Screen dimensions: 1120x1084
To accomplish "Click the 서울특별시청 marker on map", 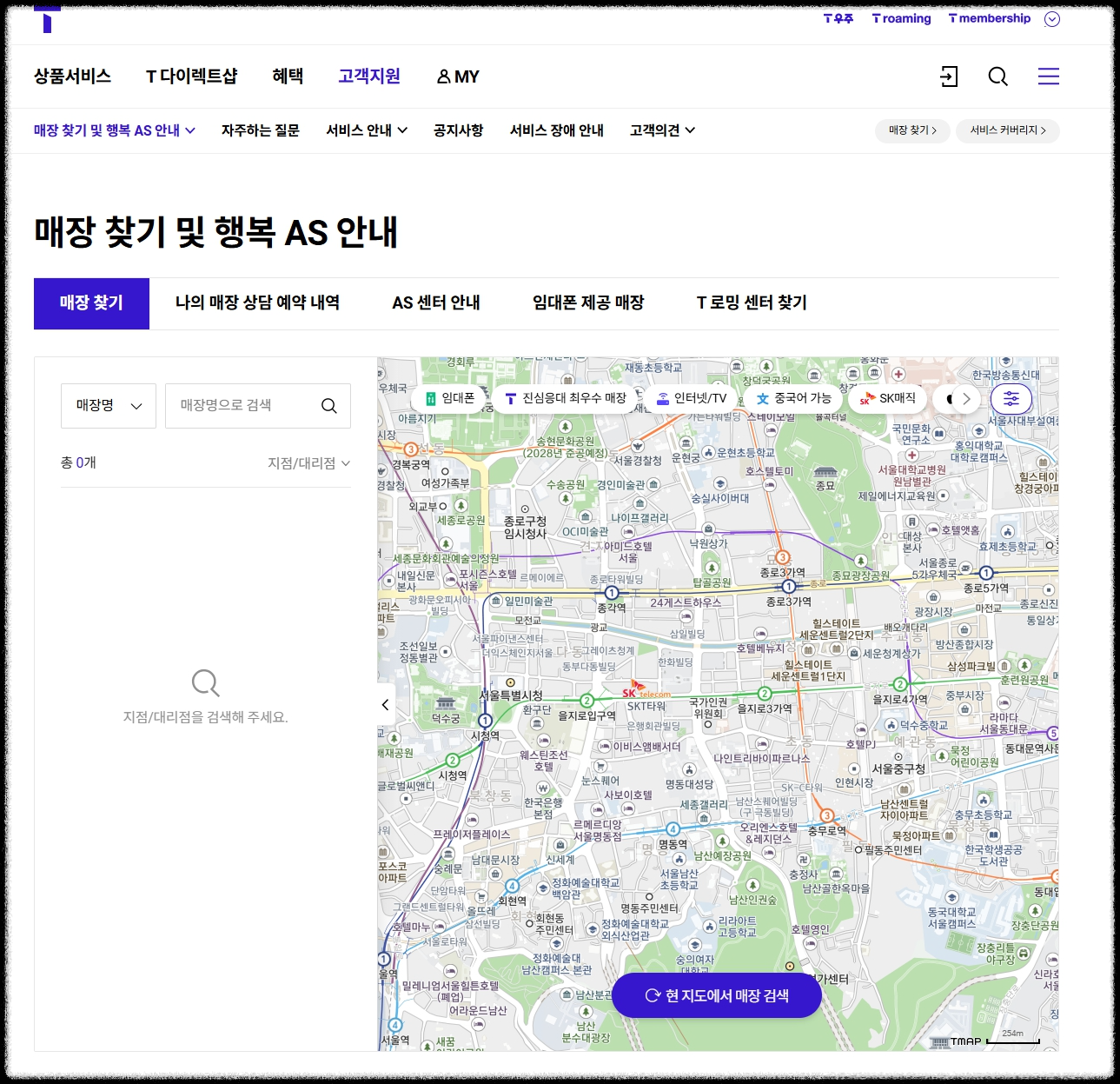I will click(x=511, y=682).
